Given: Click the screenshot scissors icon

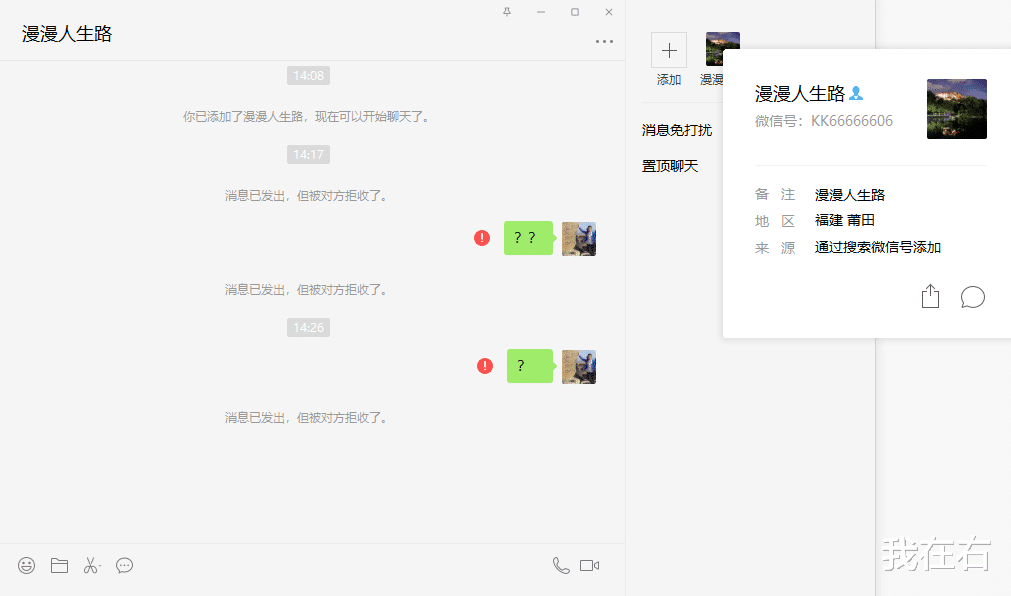Looking at the screenshot, I should coord(91,565).
